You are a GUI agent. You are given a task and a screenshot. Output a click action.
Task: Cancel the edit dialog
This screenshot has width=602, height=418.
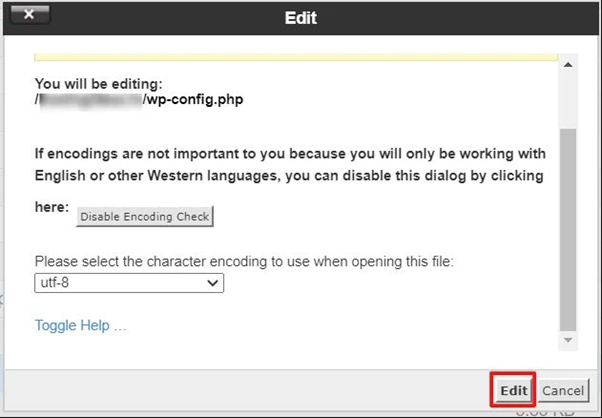point(563,390)
